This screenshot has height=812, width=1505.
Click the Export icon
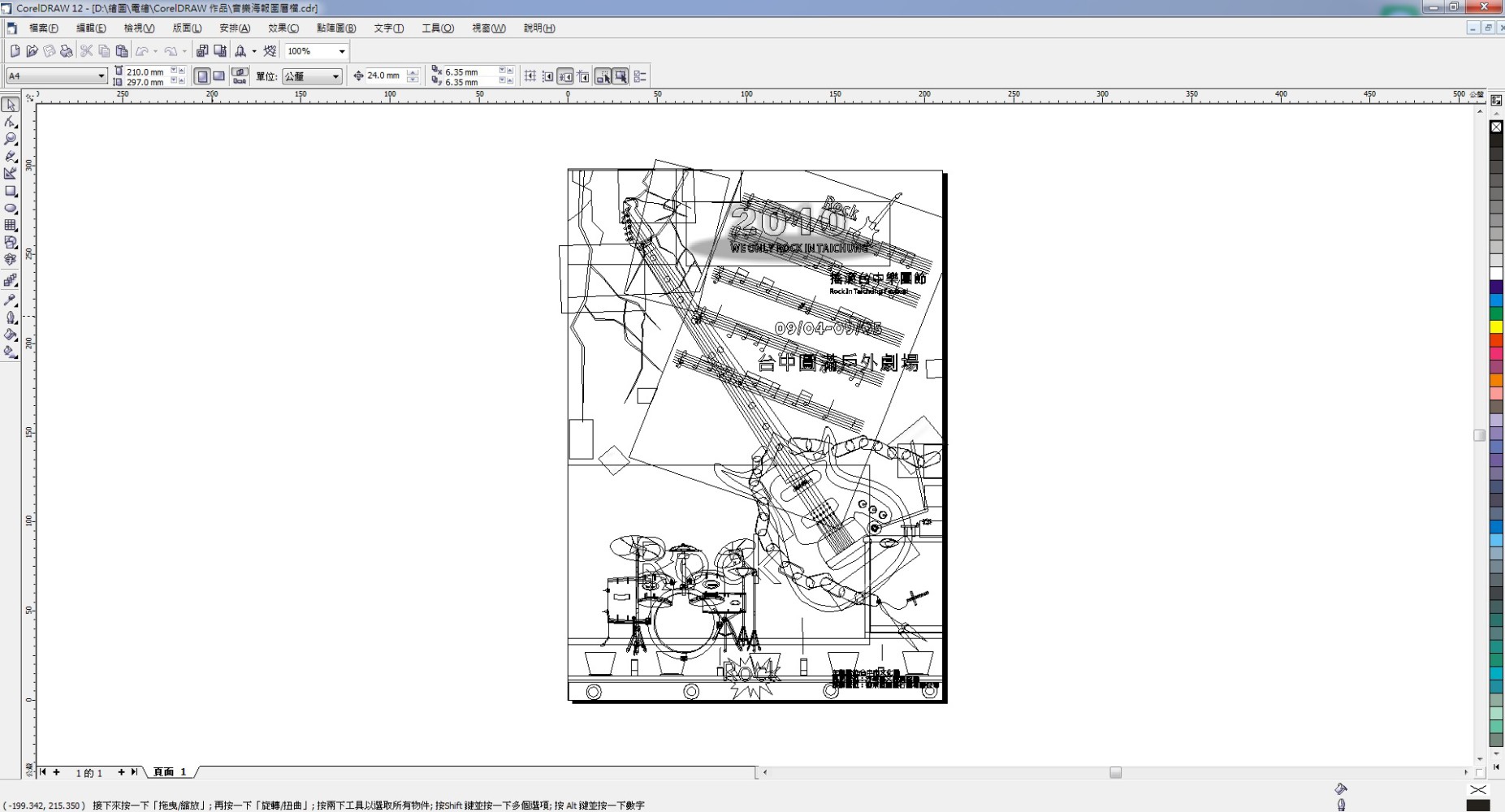click(x=220, y=51)
